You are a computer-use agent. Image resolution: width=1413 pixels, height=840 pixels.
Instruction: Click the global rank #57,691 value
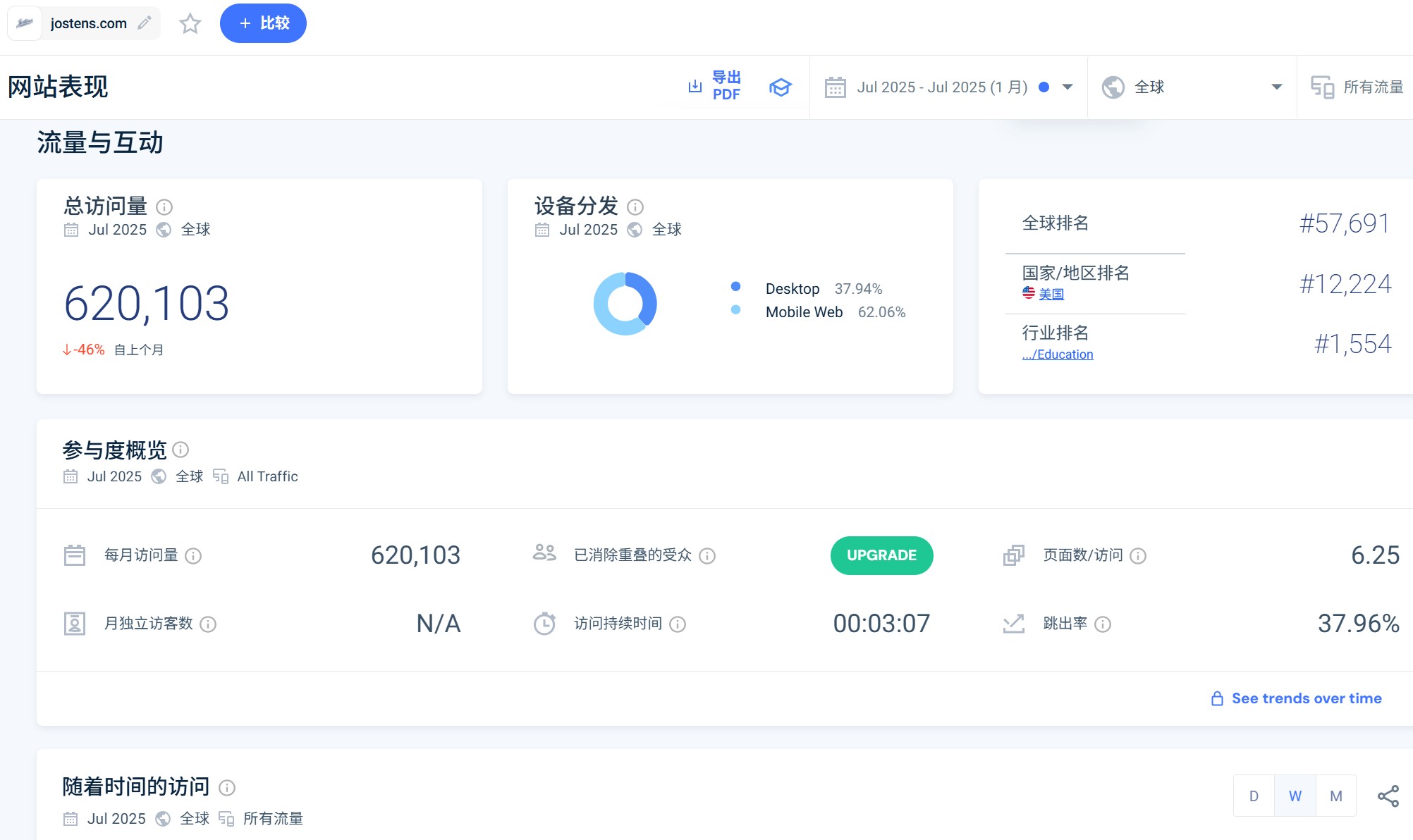pos(1345,223)
